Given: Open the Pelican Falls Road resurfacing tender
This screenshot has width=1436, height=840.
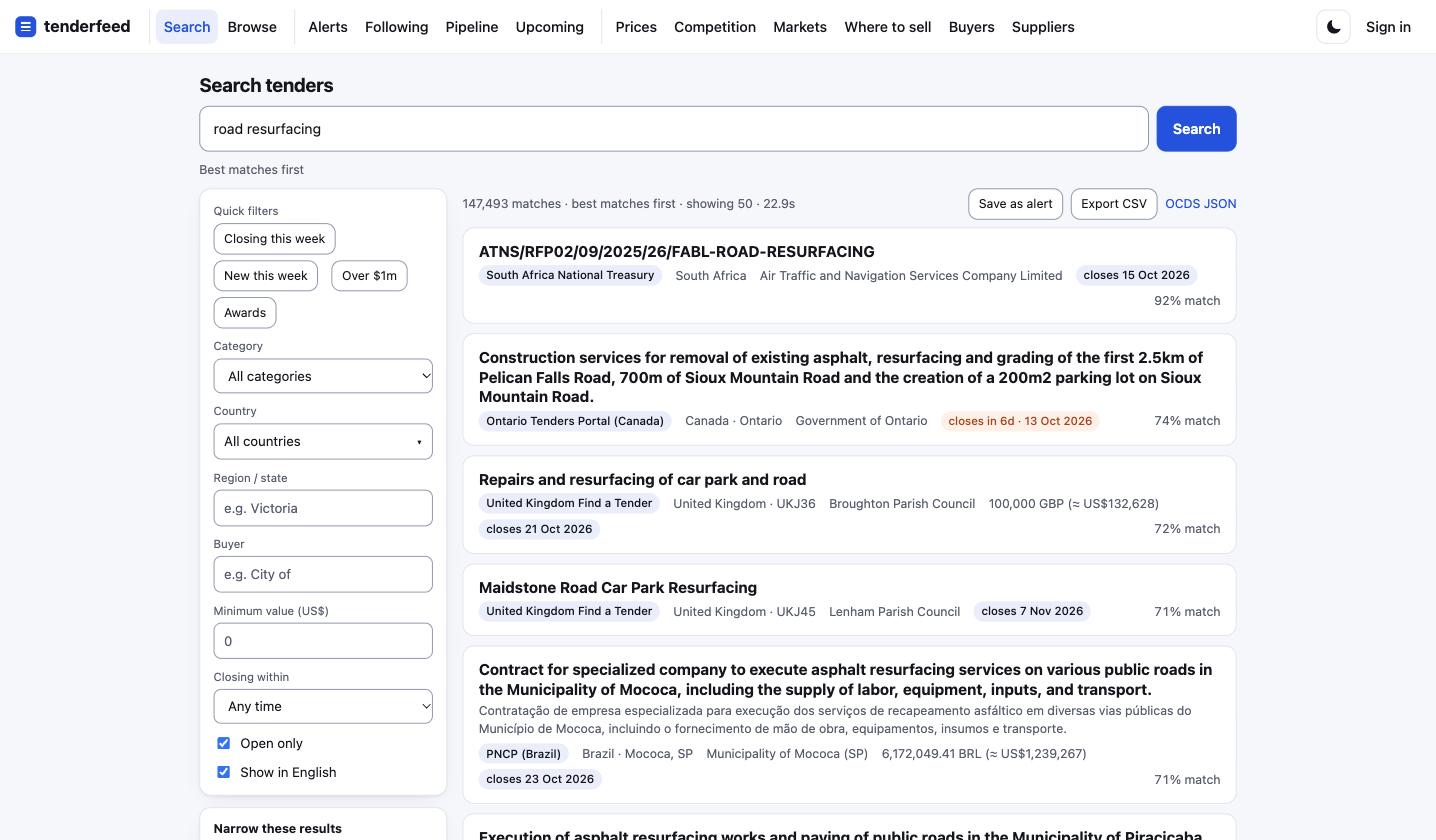Looking at the screenshot, I should pos(841,377).
